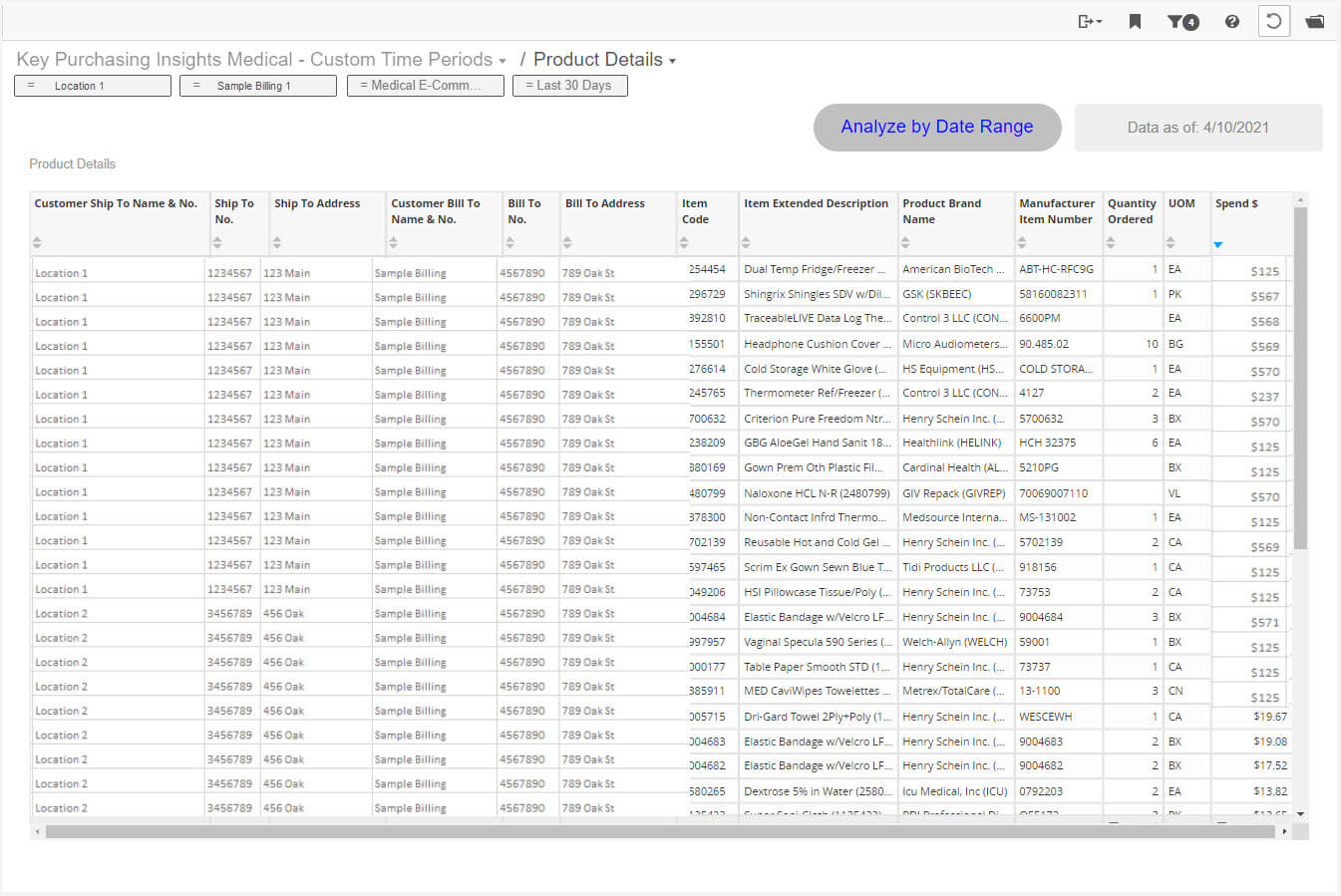
Task: Click the undo reset icon
Action: click(x=1273, y=21)
